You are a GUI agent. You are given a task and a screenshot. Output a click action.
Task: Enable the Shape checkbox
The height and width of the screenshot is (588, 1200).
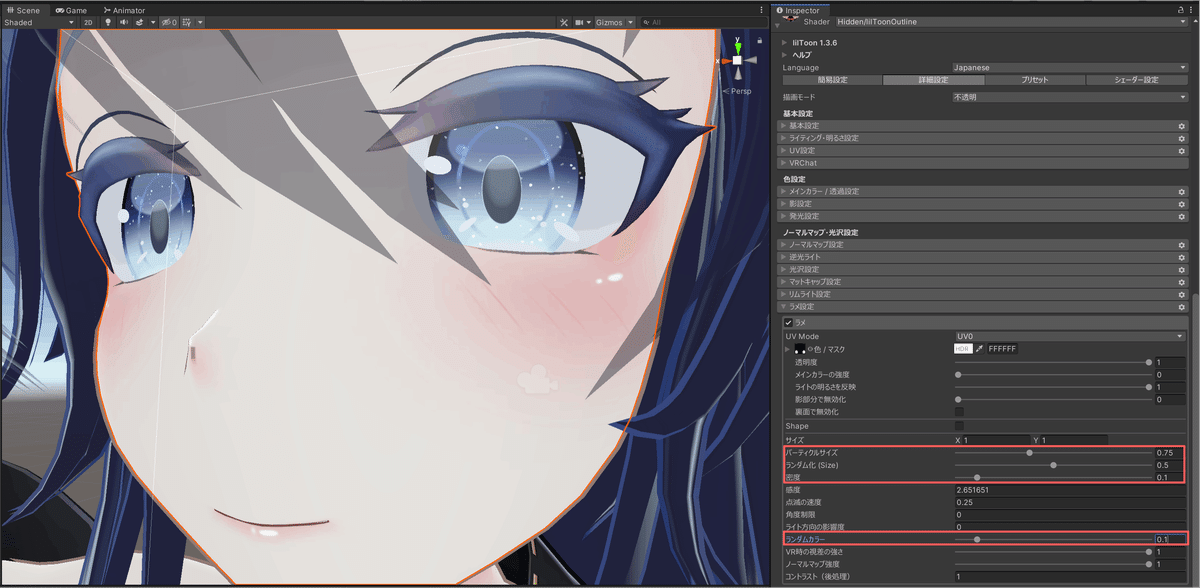[959, 426]
